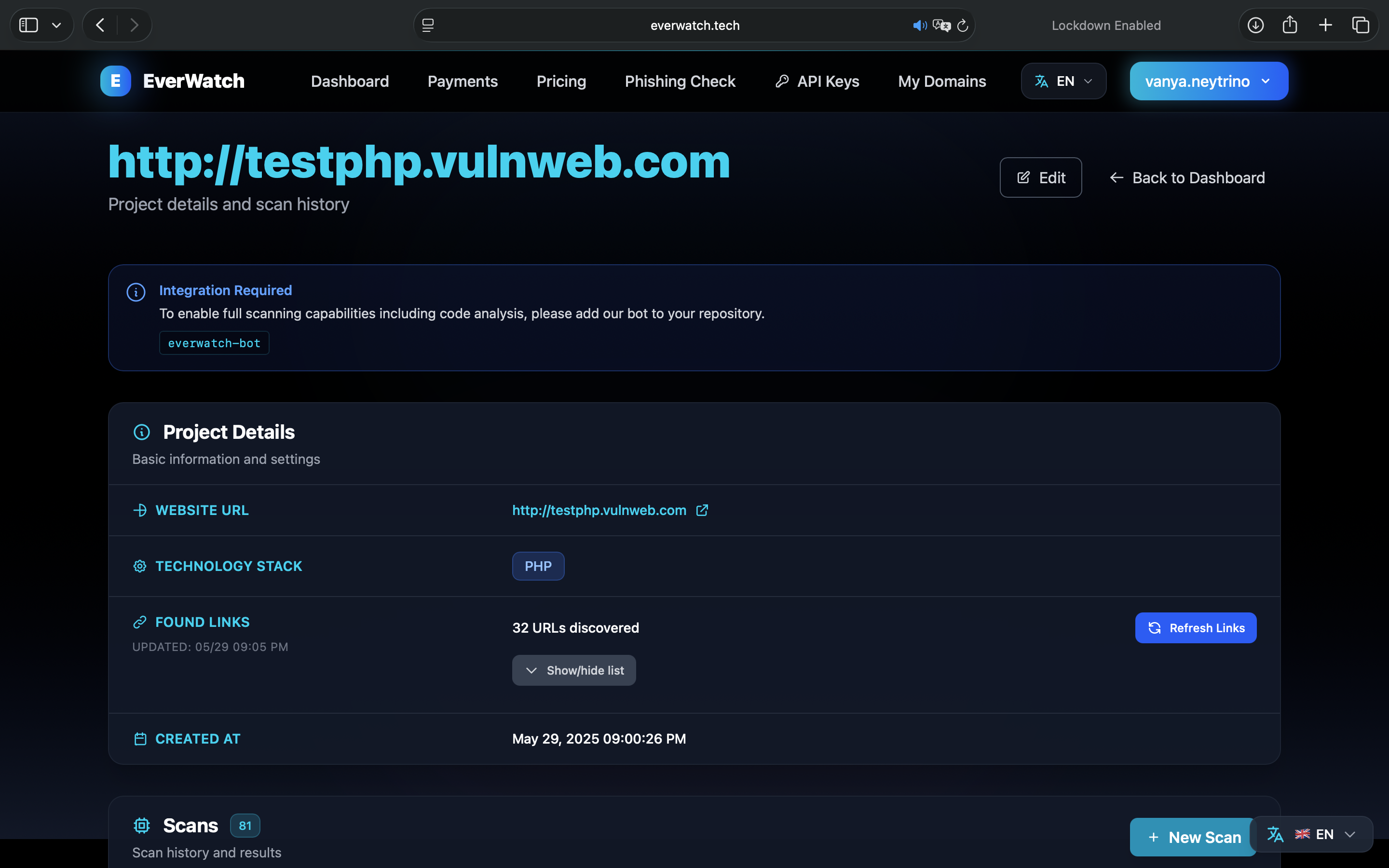
Task: Click the Safari share icon
Action: (x=1290, y=25)
